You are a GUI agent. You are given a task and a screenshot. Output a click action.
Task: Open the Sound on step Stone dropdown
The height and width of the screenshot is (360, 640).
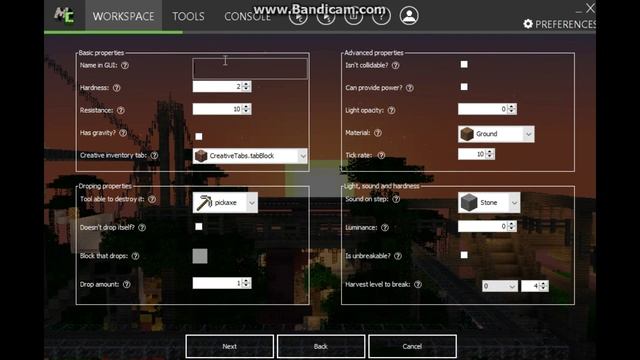489,202
